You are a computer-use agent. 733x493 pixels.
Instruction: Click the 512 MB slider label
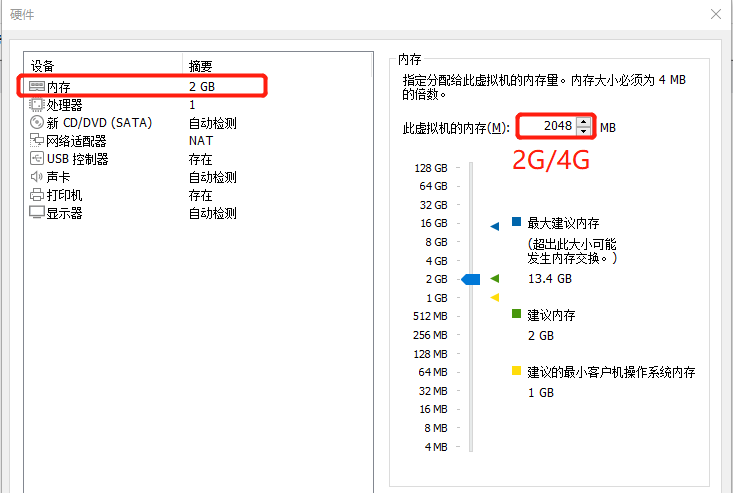(430, 316)
